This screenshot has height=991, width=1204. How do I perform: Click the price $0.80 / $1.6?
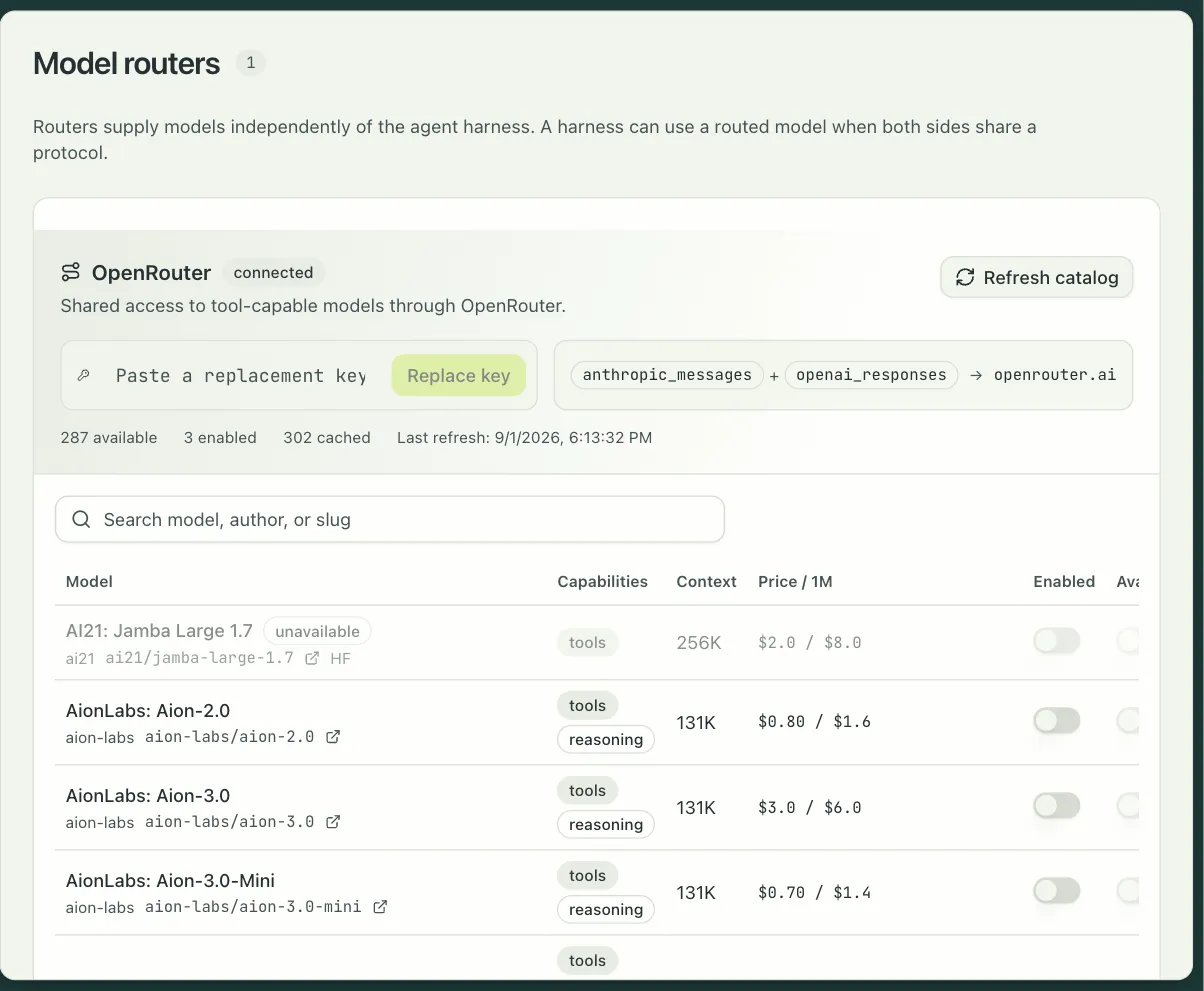point(814,721)
